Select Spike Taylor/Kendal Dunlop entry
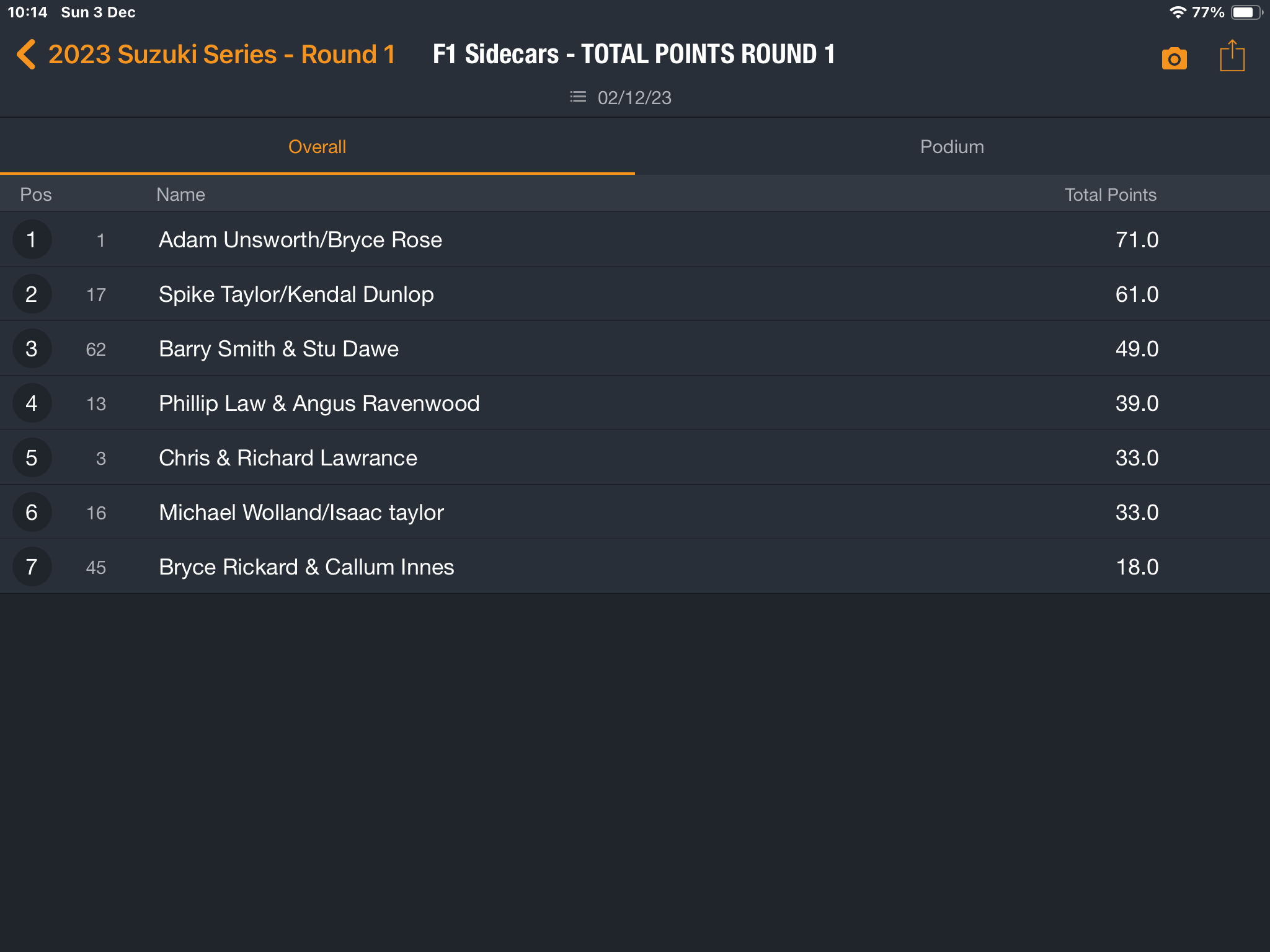 pos(635,294)
